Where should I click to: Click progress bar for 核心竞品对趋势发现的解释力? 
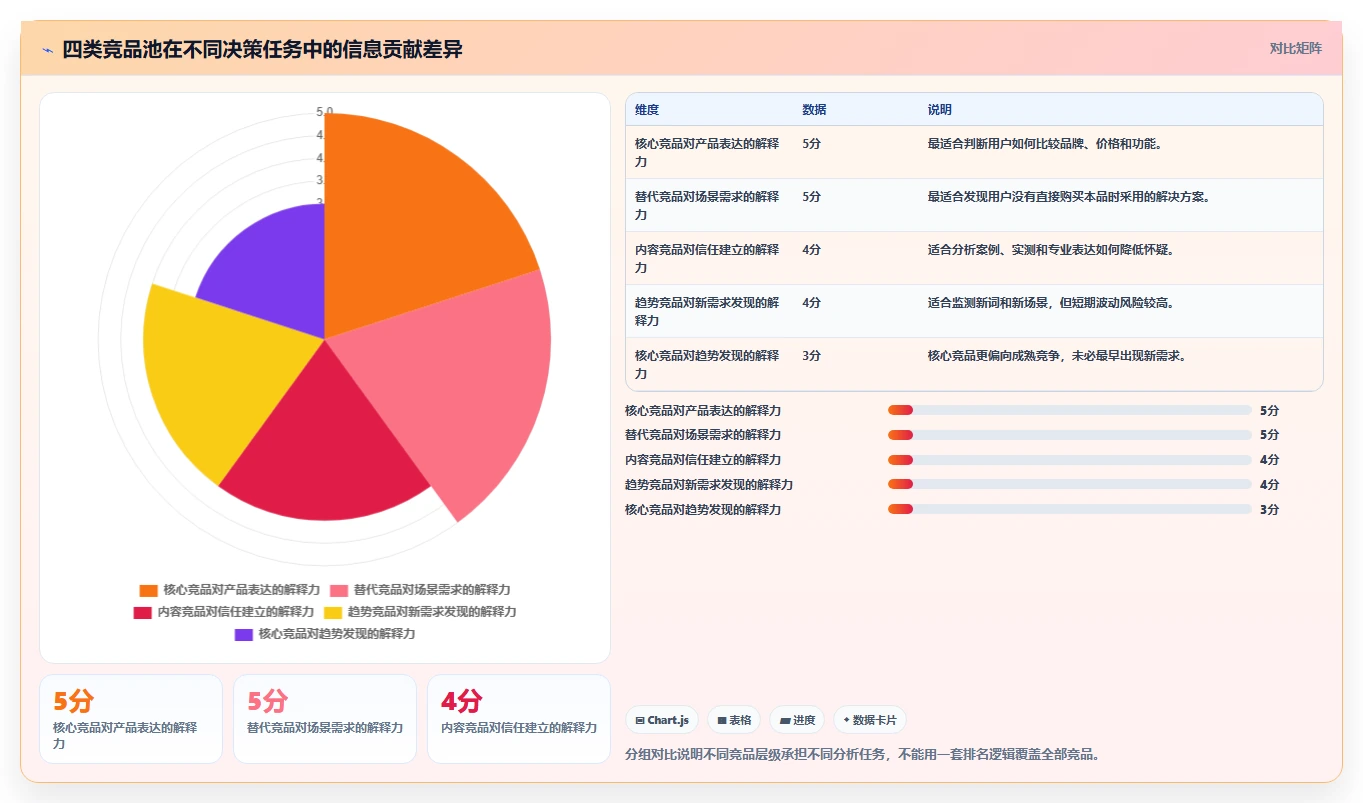[x=1069, y=510]
